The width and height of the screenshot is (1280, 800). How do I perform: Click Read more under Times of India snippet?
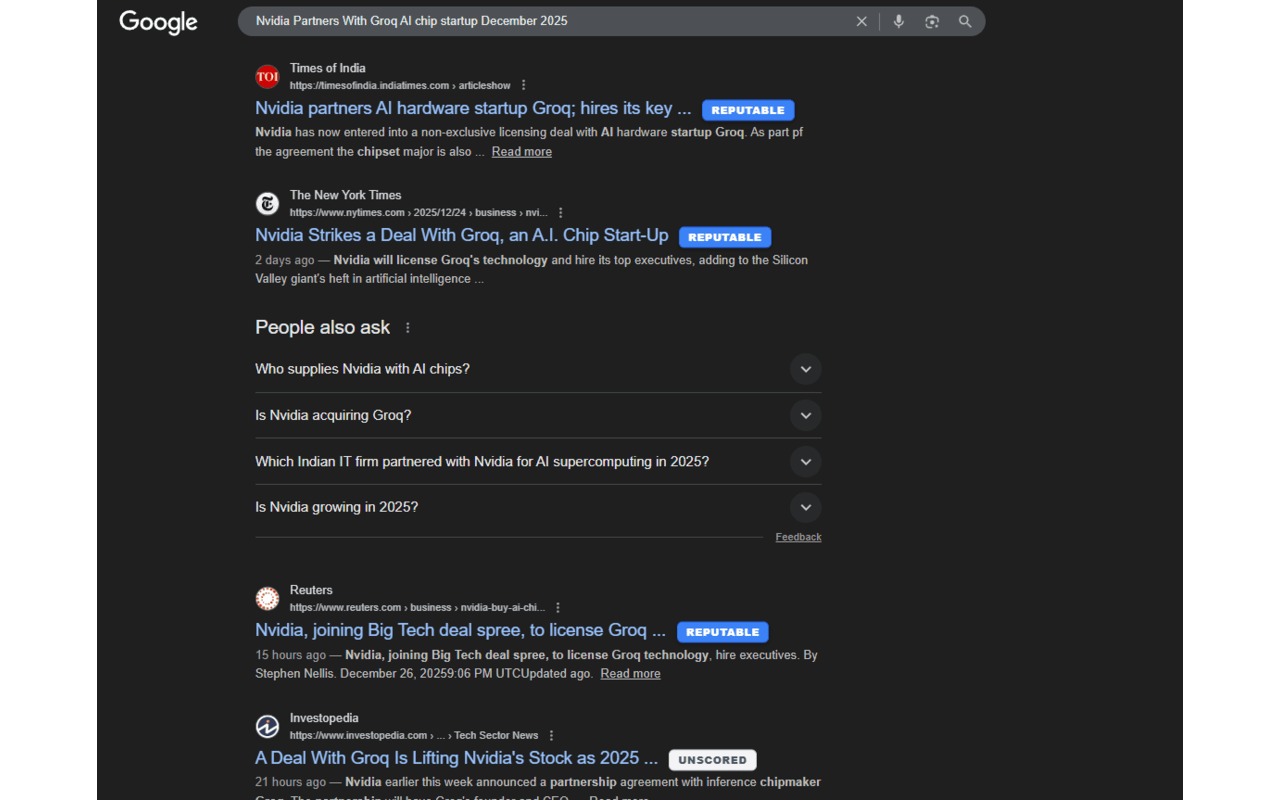pos(522,152)
